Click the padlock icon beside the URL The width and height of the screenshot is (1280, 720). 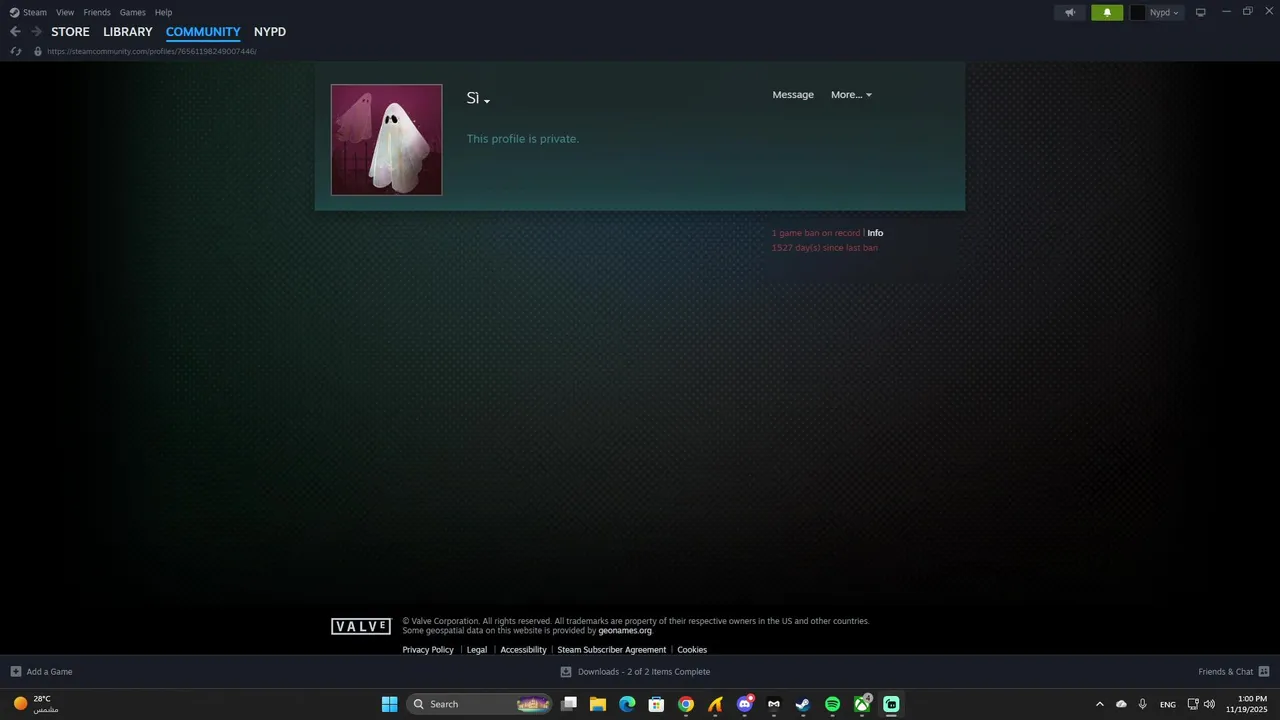pyautogui.click(x=38, y=51)
